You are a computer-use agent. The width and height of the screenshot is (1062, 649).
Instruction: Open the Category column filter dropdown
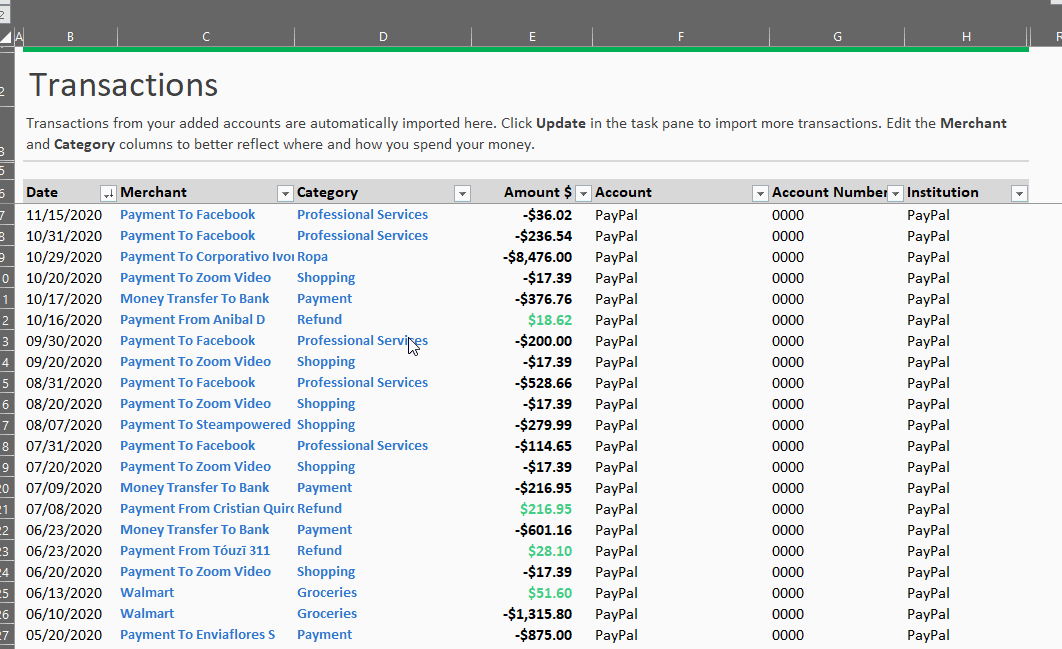[462, 194]
